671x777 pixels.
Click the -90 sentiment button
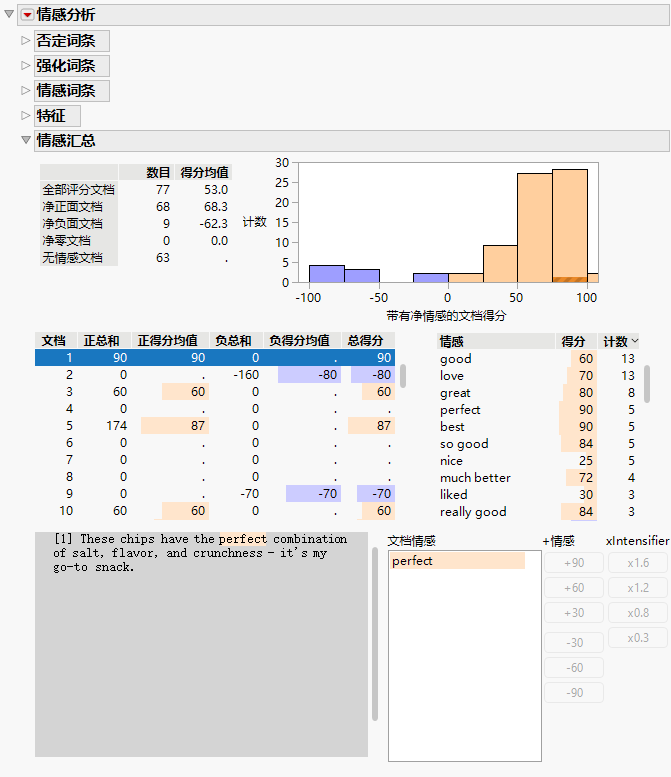(574, 693)
